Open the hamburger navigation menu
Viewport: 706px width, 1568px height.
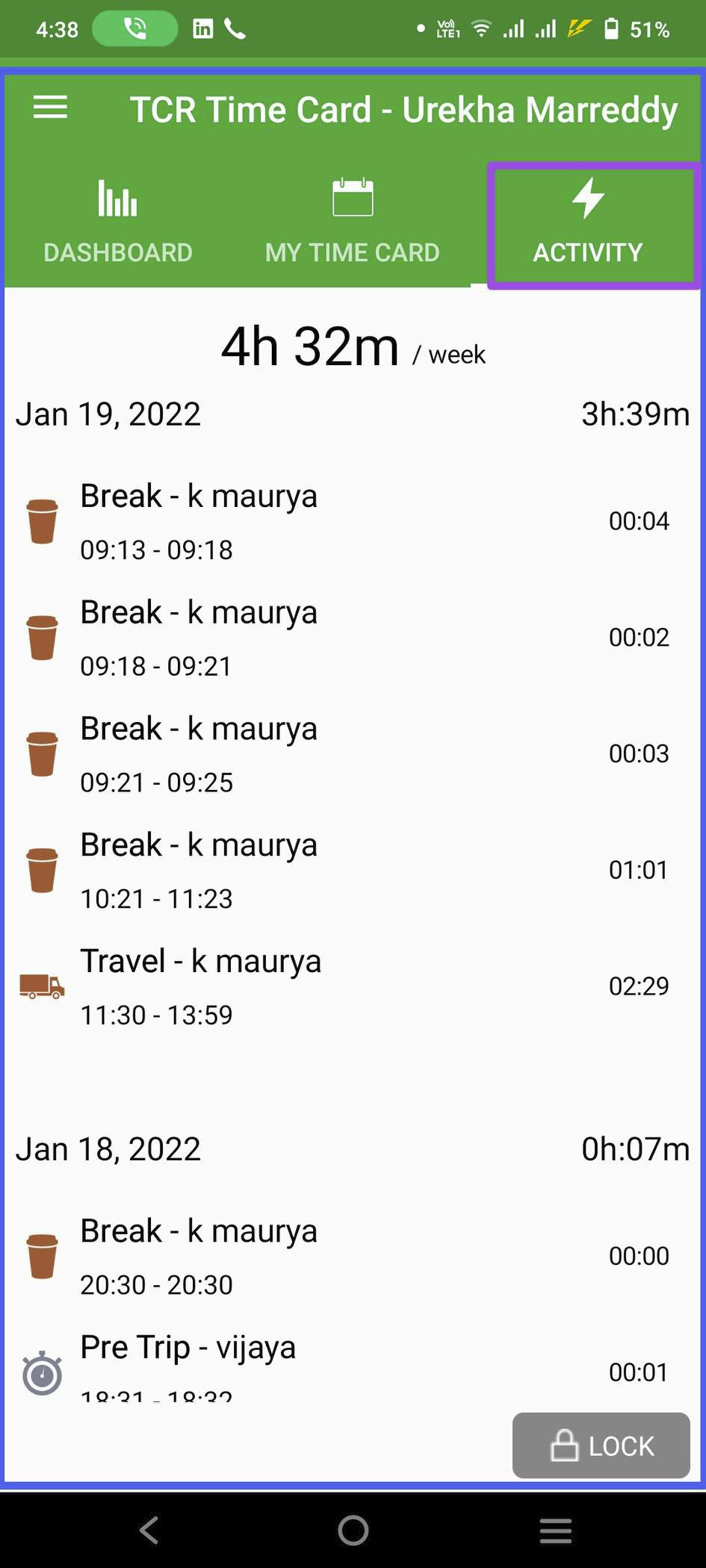click(x=50, y=108)
